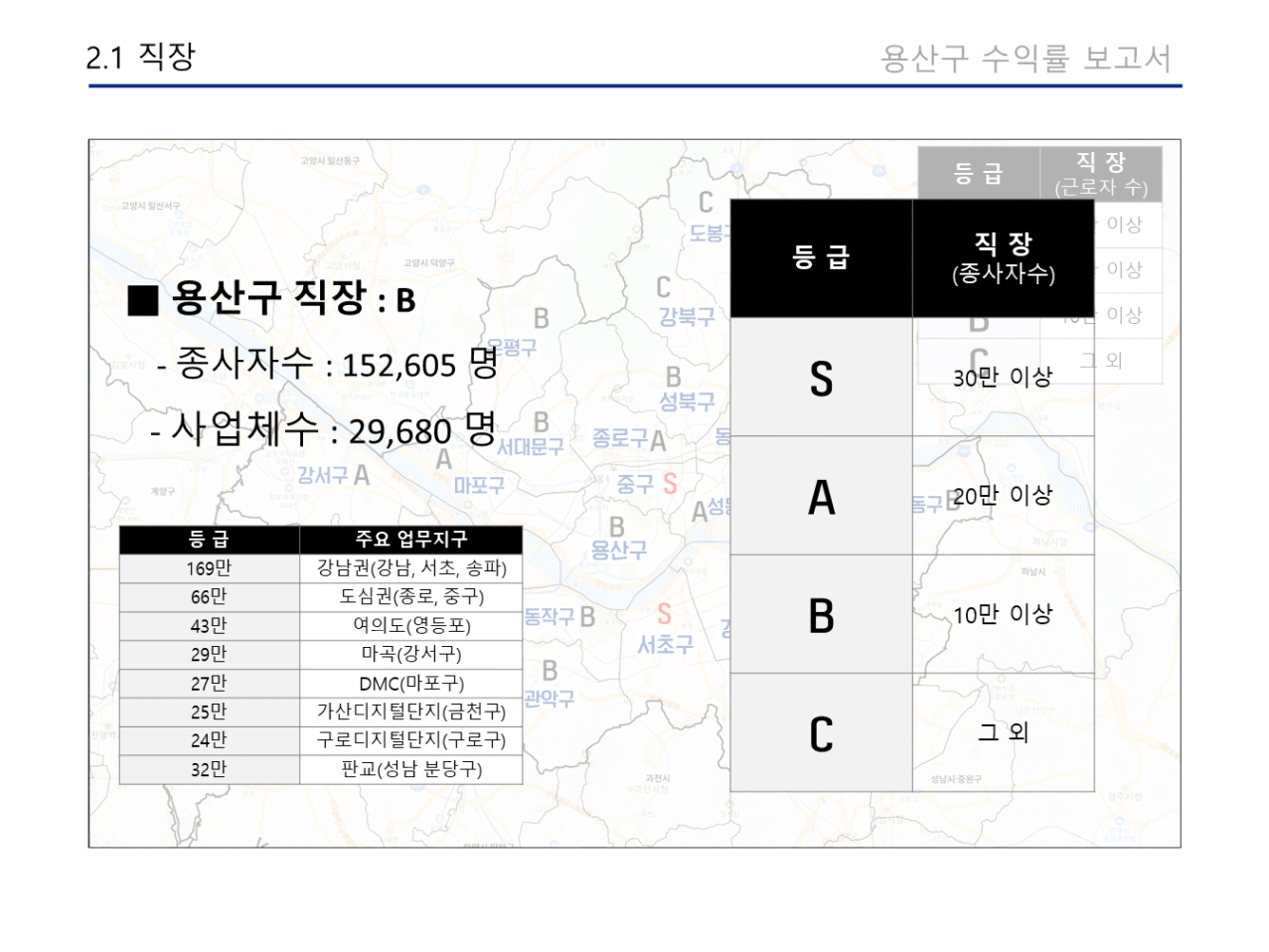Select the 'DMC(마포구)' cell

[411, 684]
